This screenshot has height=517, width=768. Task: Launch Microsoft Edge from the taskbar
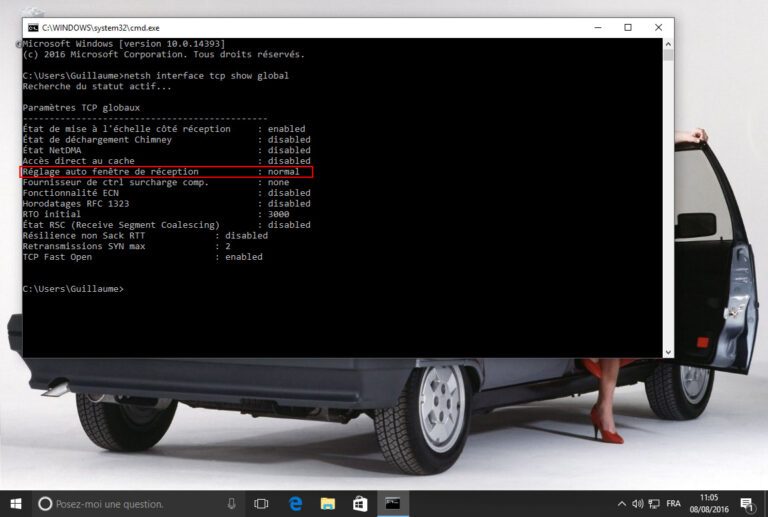(x=295, y=504)
